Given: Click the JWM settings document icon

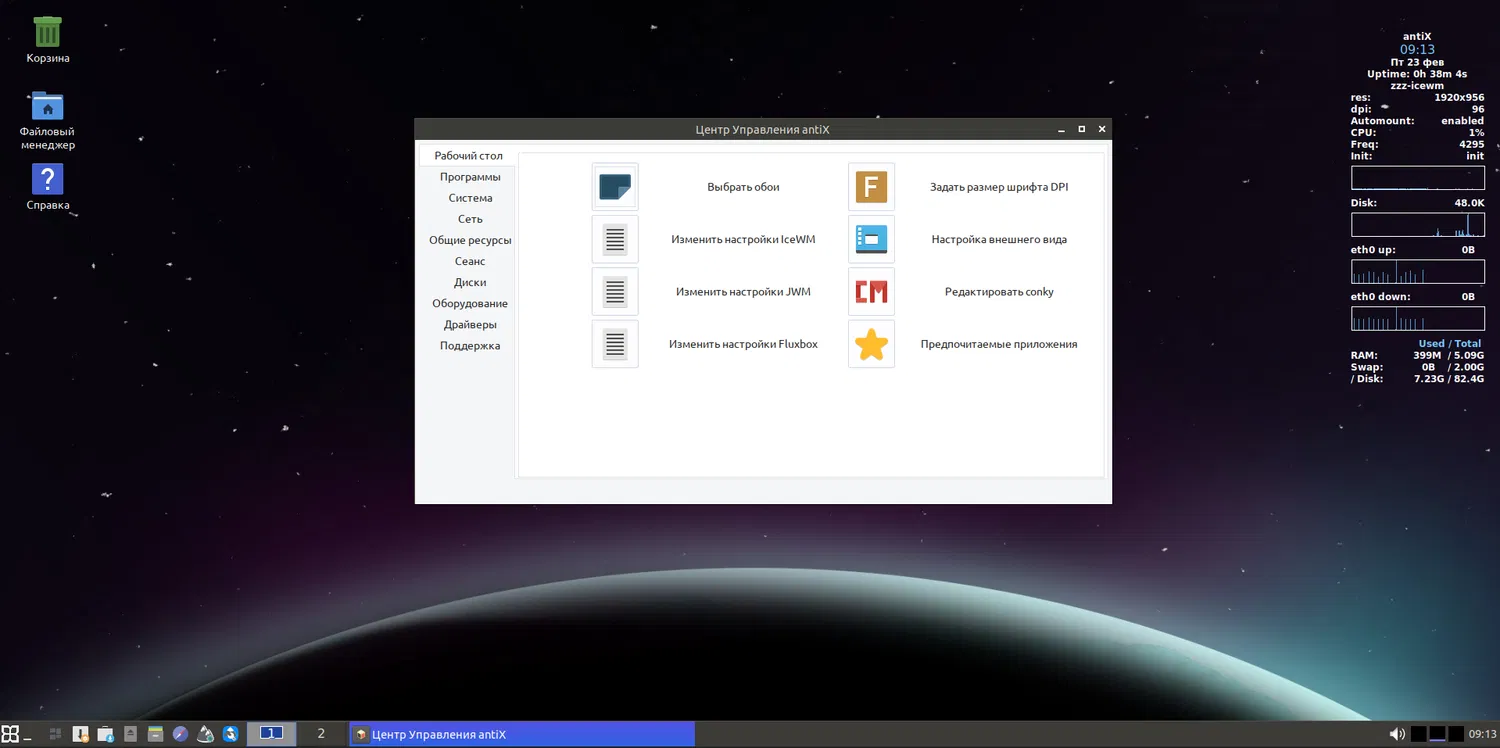Looking at the screenshot, I should click(615, 292).
